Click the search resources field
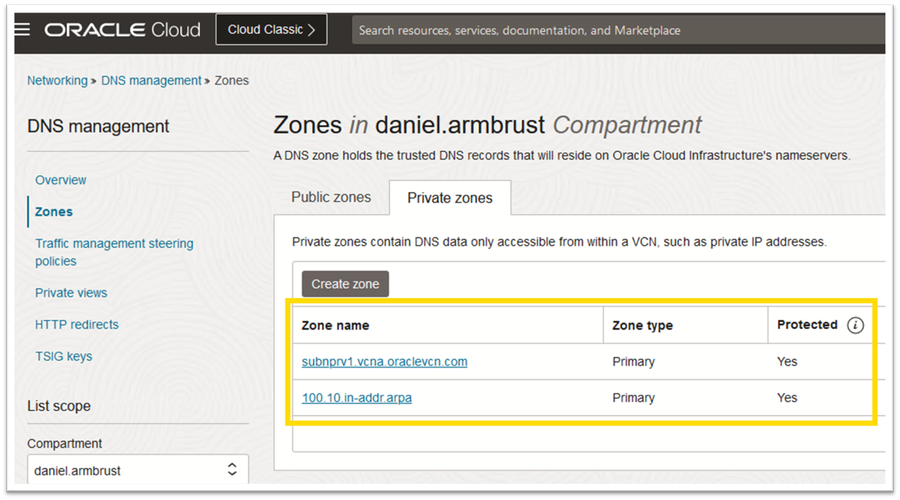Screen dimensions: 900x500 tap(615, 30)
